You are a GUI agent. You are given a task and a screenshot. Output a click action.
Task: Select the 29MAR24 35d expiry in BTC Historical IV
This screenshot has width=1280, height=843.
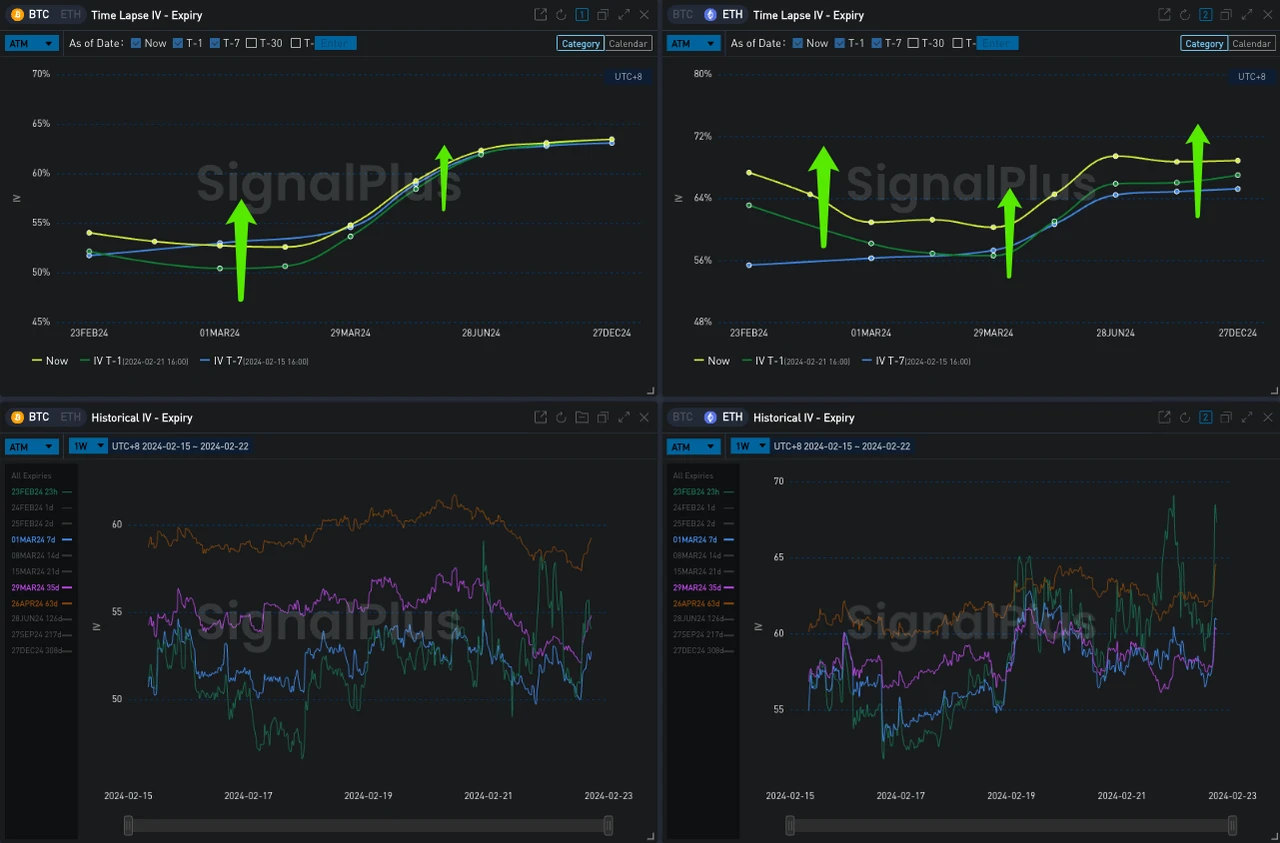[x=36, y=587]
